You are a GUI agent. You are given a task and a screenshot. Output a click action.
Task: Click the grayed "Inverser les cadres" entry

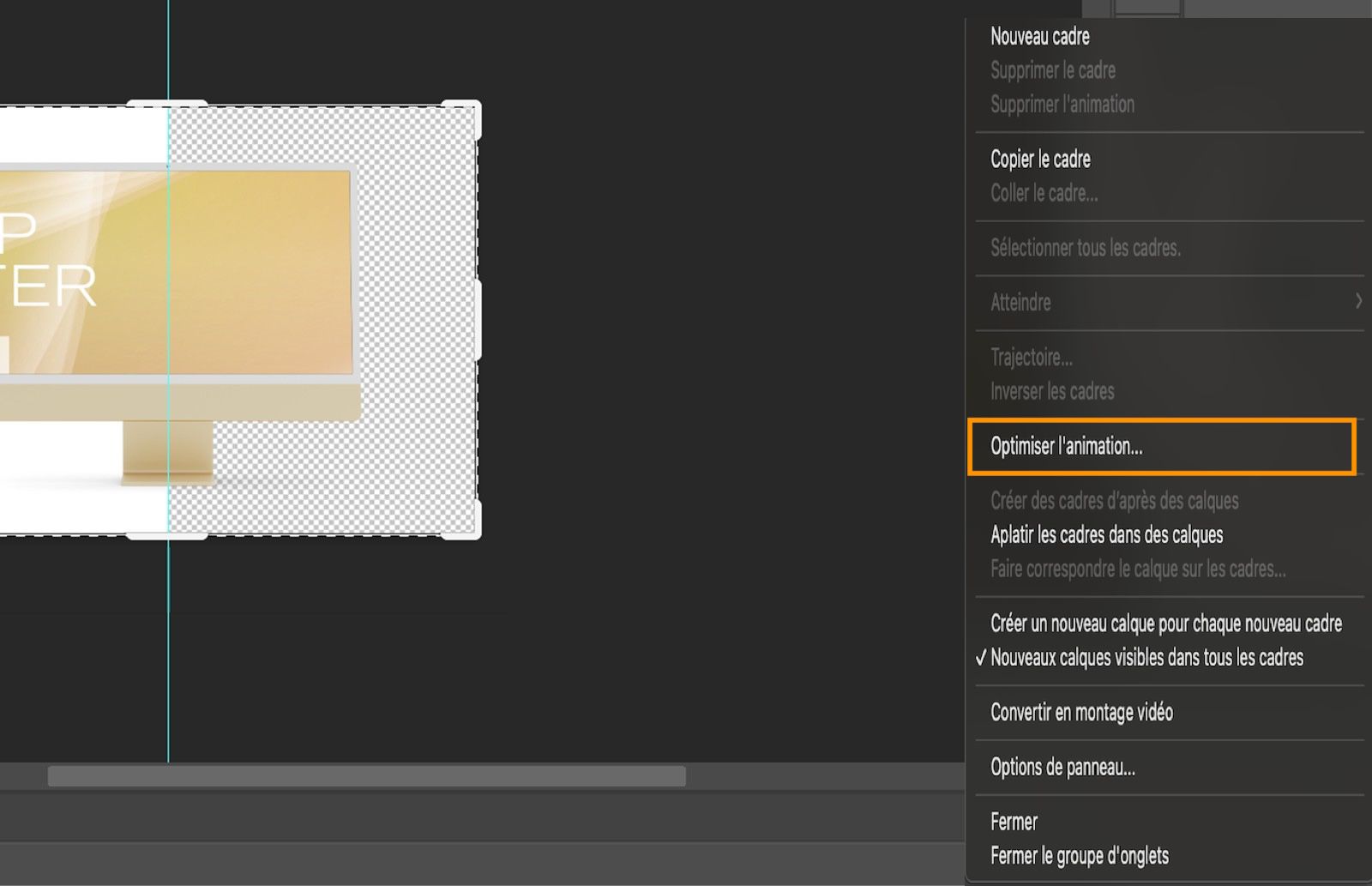1051,391
